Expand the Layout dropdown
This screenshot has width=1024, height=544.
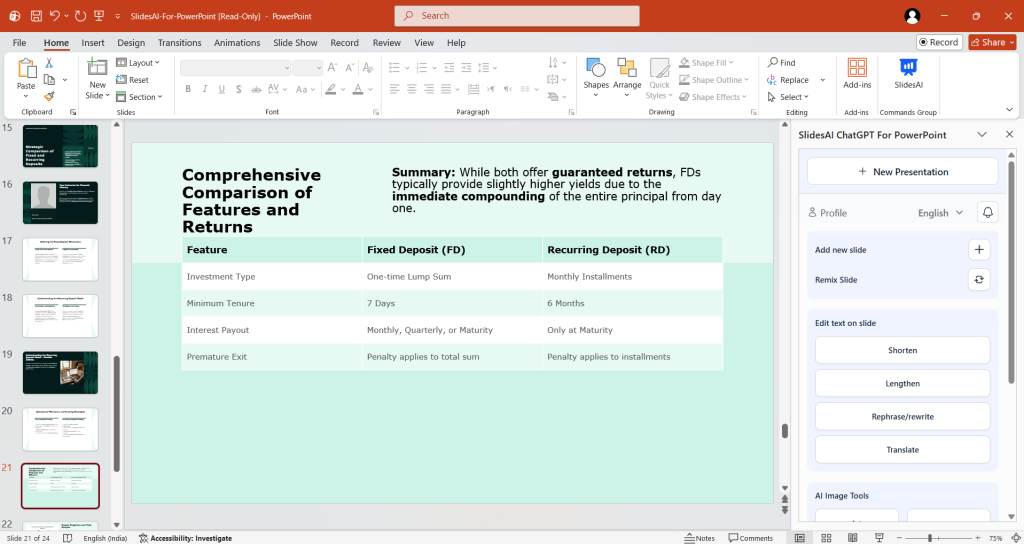138,63
